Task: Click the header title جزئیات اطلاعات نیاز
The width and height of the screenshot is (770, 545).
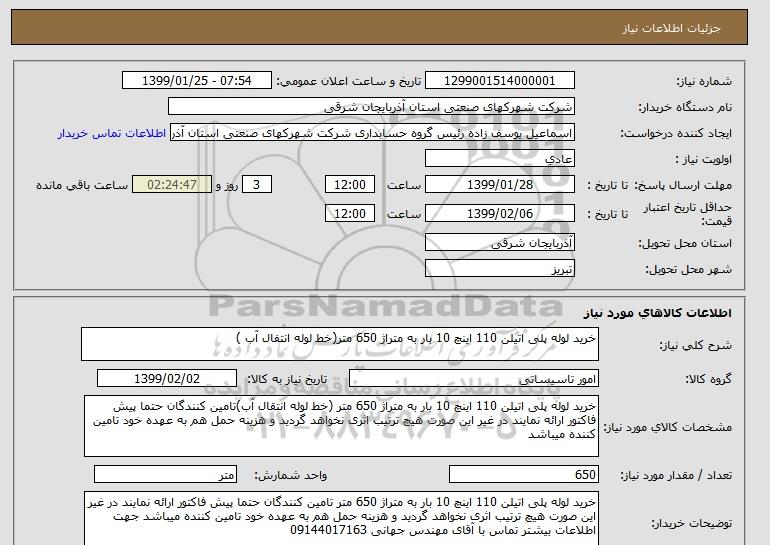Action: 671,28
